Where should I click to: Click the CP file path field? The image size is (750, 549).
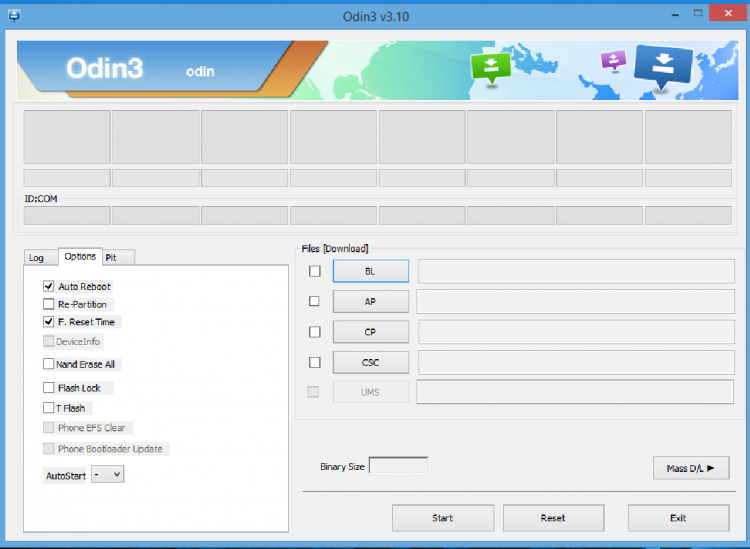pos(576,332)
